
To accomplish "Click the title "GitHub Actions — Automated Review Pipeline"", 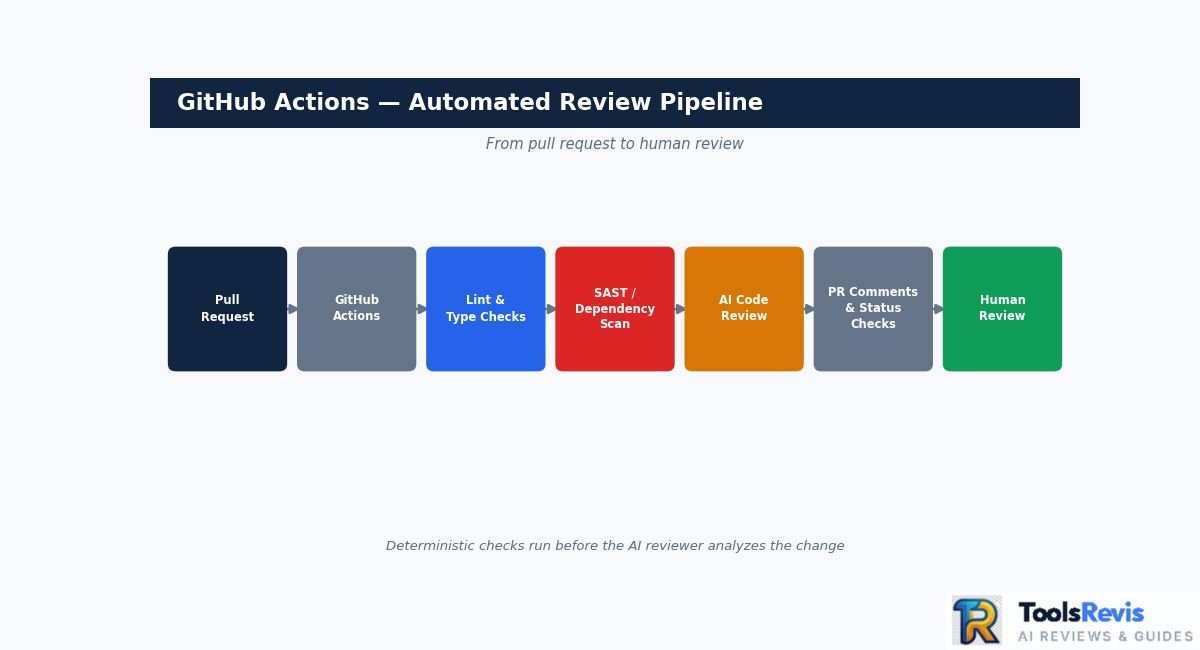I will (x=470, y=103).
